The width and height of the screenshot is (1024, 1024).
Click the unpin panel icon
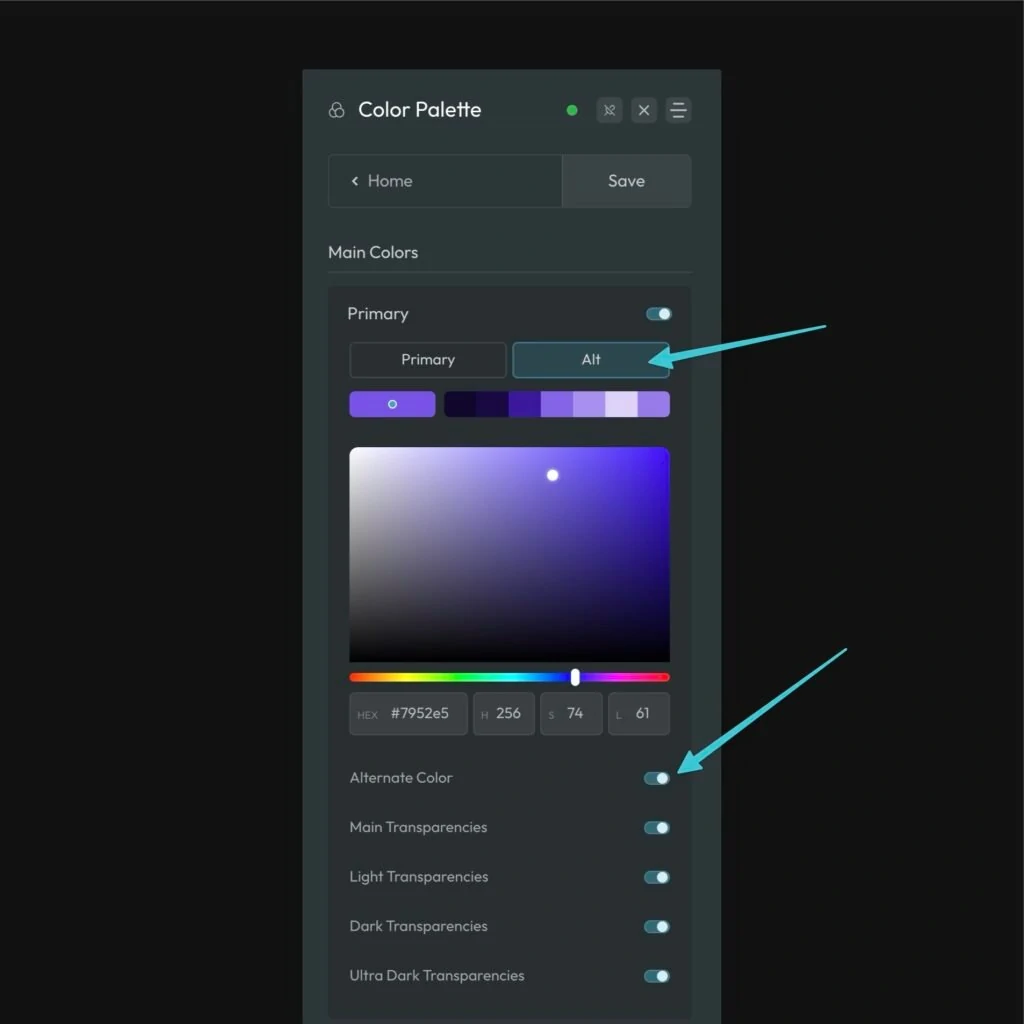(609, 110)
